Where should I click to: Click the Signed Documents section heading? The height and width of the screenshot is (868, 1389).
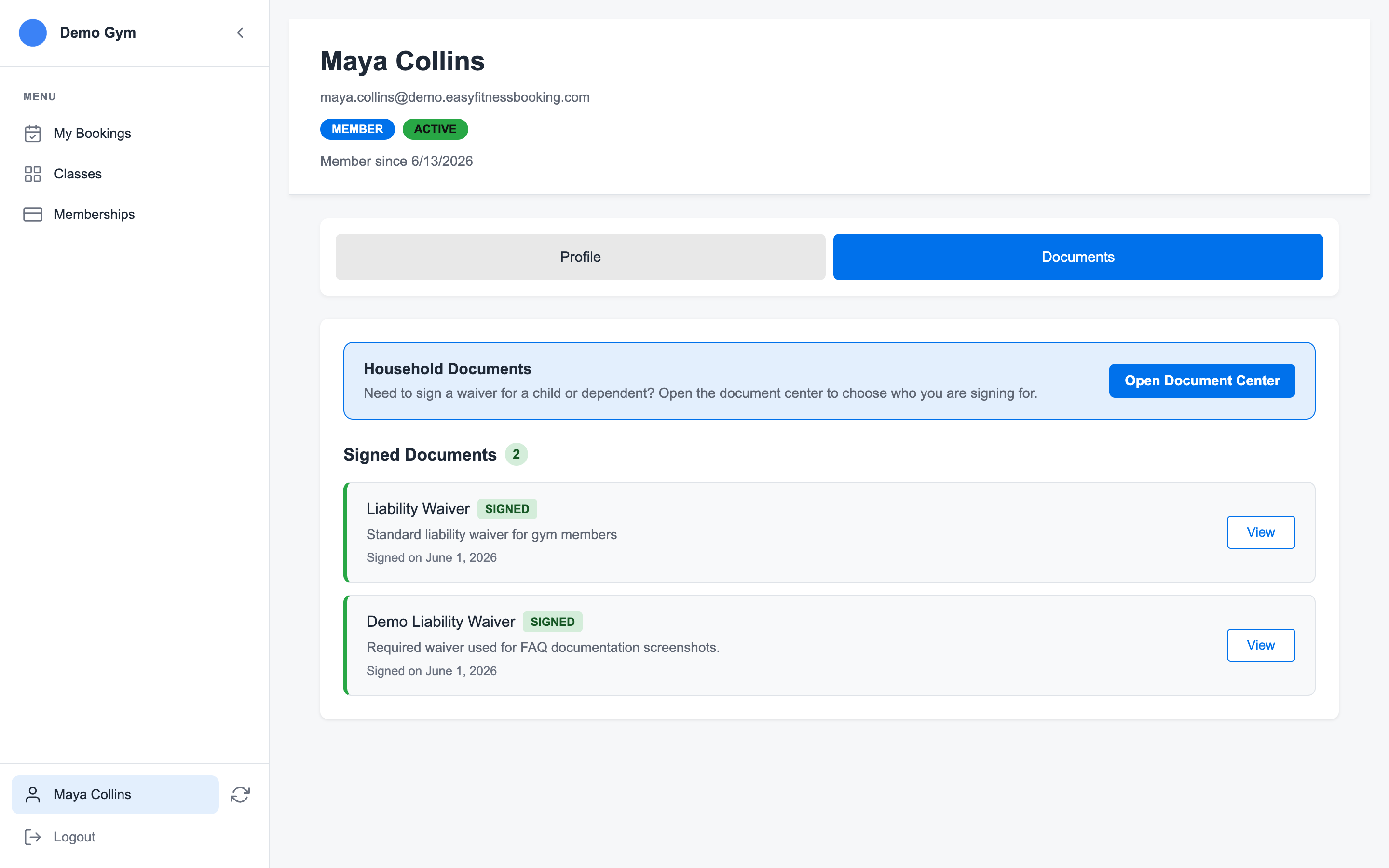pos(420,455)
